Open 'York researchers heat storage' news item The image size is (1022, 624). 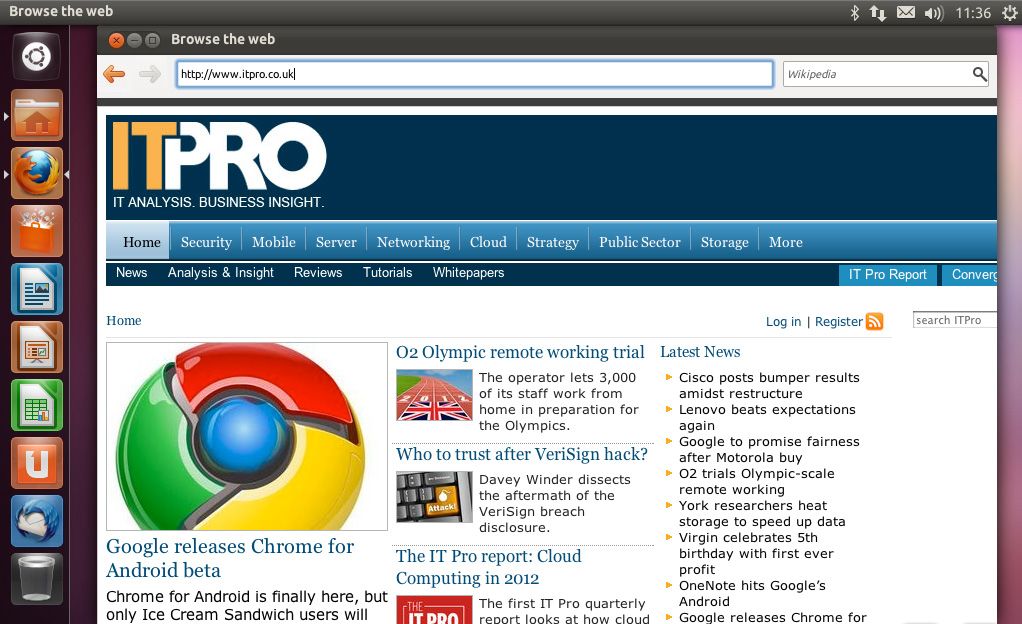click(762, 513)
